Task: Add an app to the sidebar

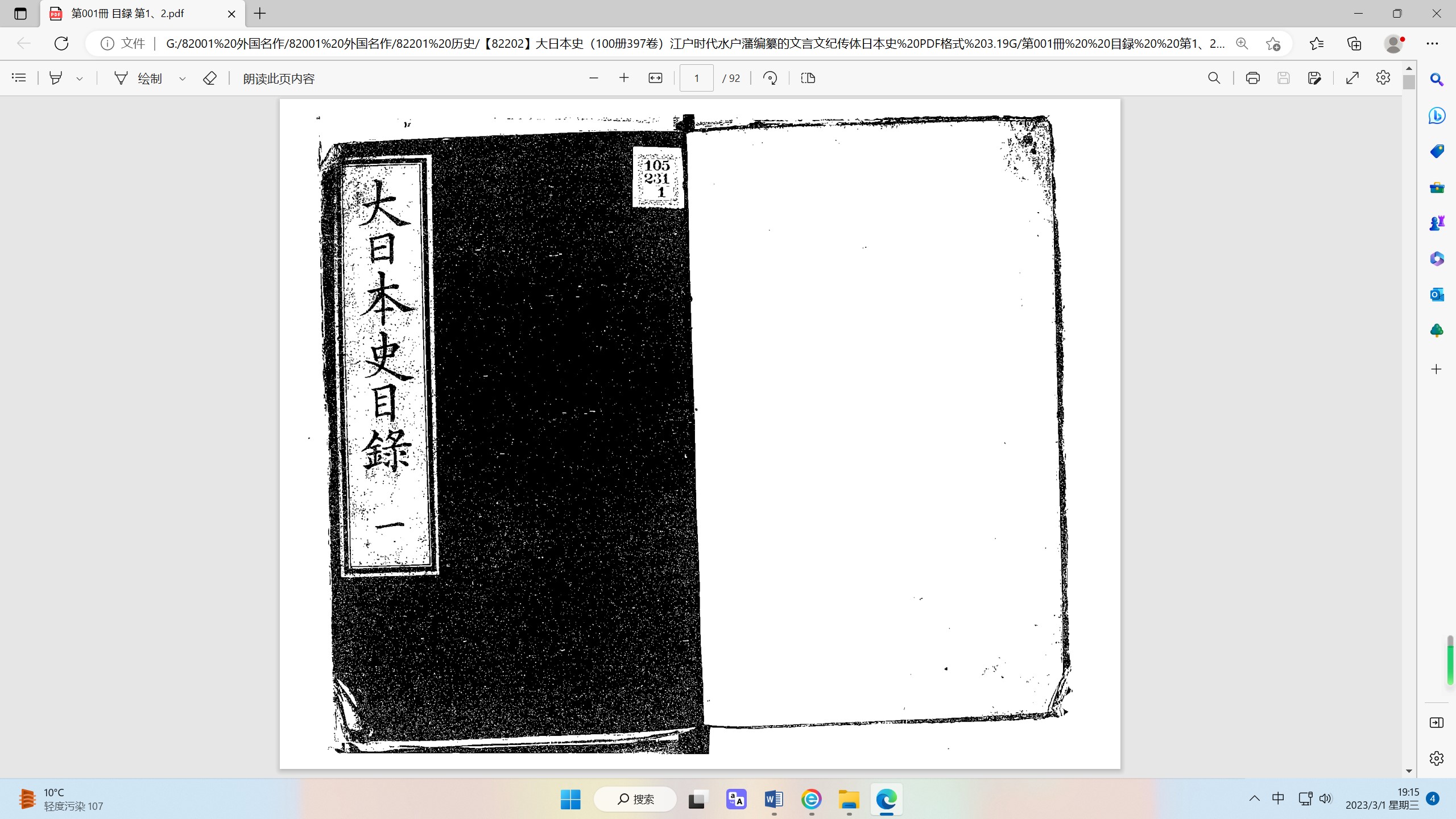Action: pos(1437,369)
